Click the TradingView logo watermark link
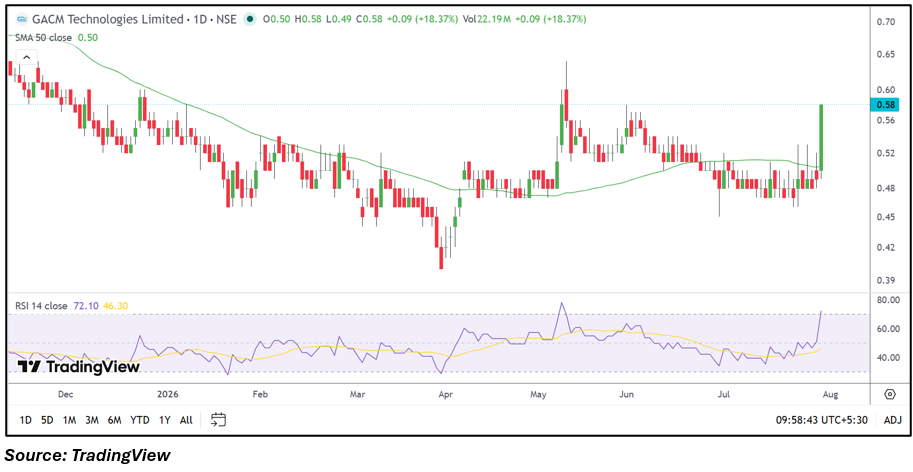 pyautogui.click(x=78, y=367)
